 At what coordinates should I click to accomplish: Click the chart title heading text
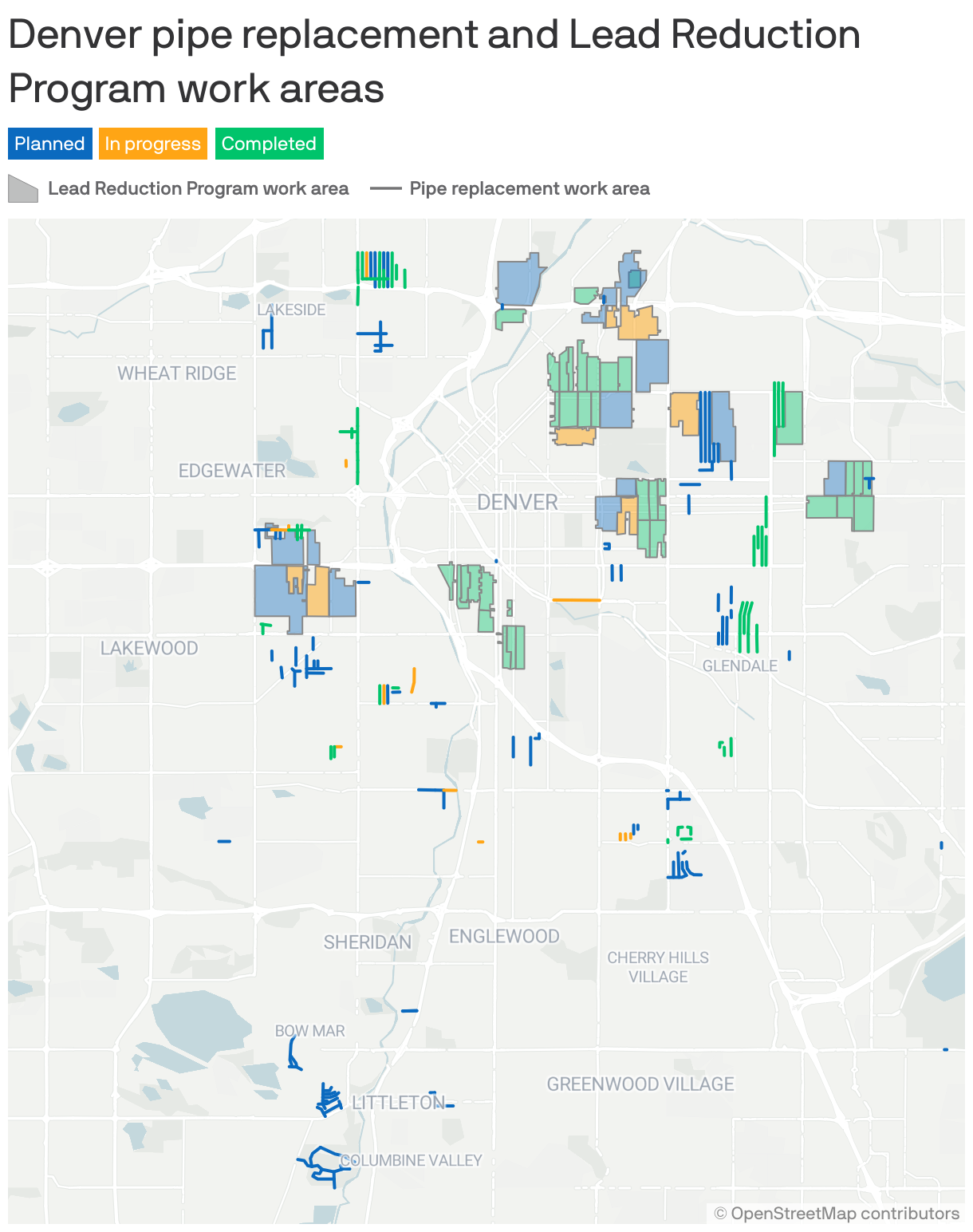click(x=434, y=61)
